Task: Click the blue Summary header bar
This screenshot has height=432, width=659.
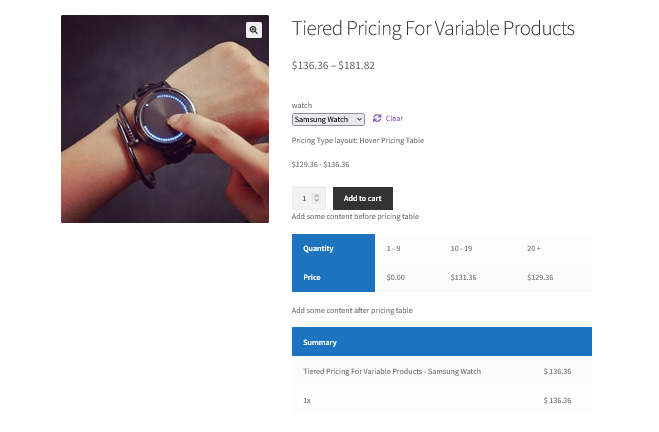Action: click(x=441, y=342)
